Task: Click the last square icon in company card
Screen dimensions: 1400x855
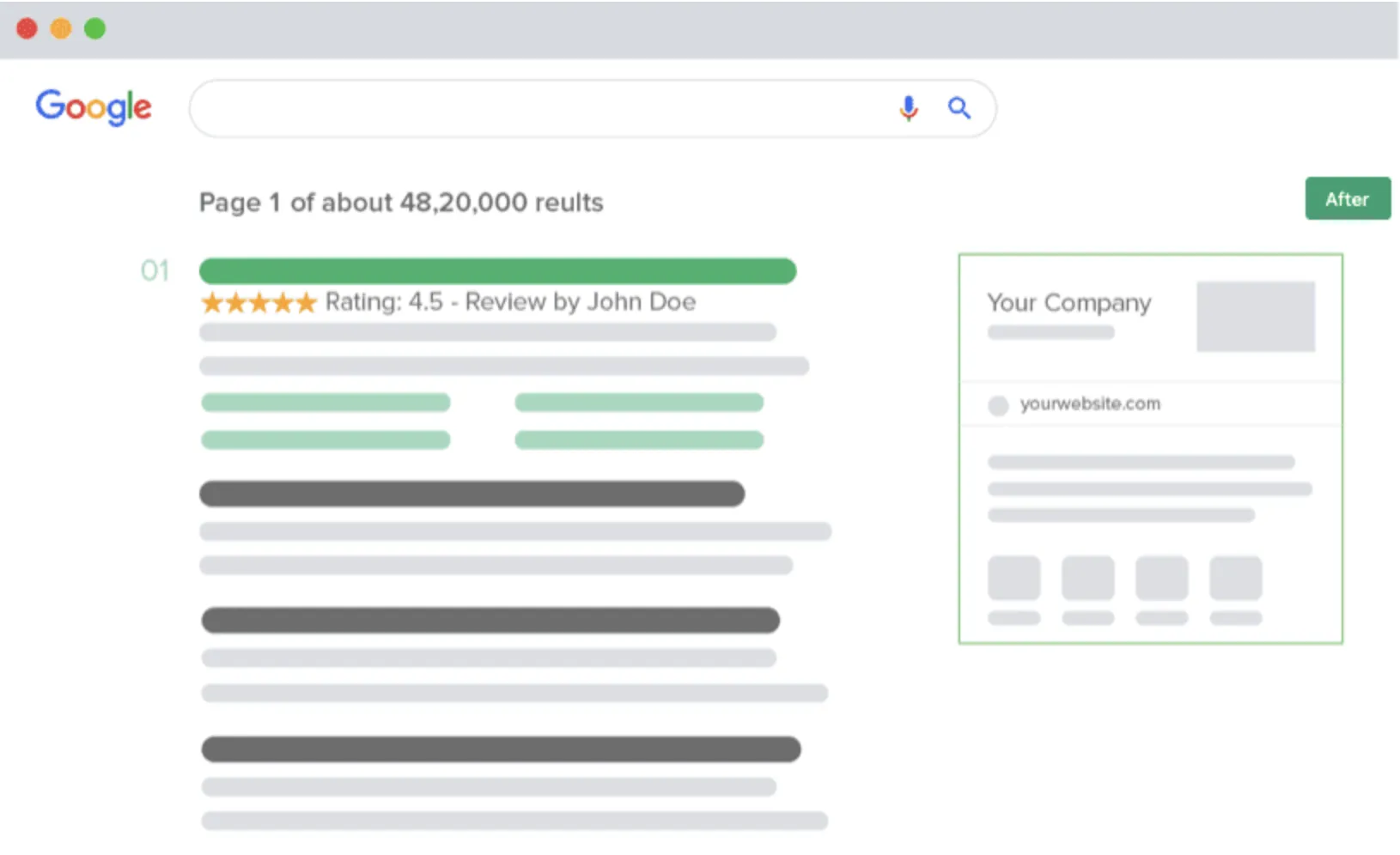Action: 1236,578
